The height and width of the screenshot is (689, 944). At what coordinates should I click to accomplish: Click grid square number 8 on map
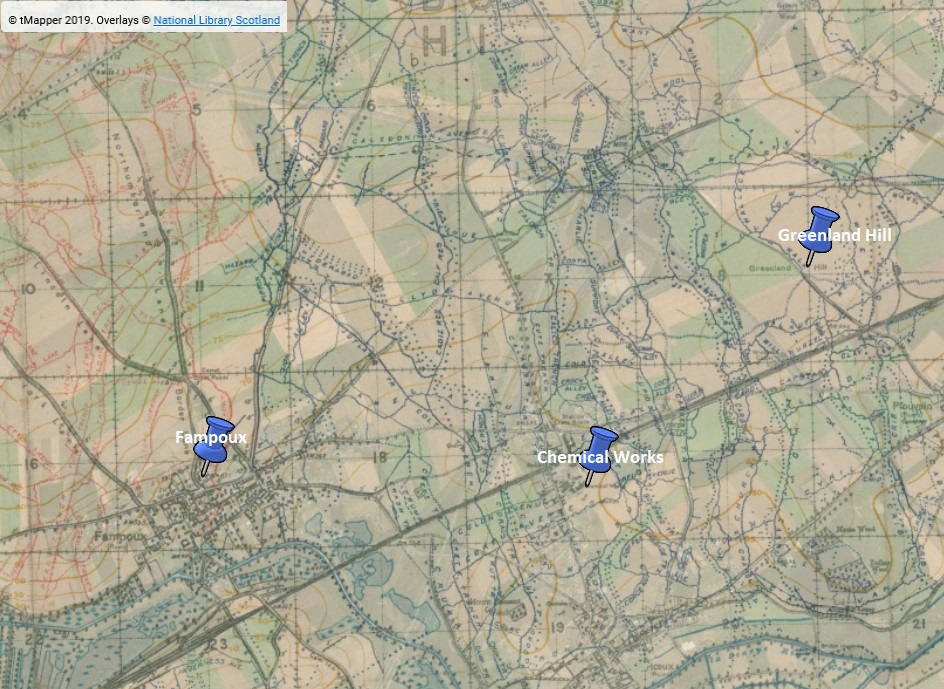pos(720,274)
